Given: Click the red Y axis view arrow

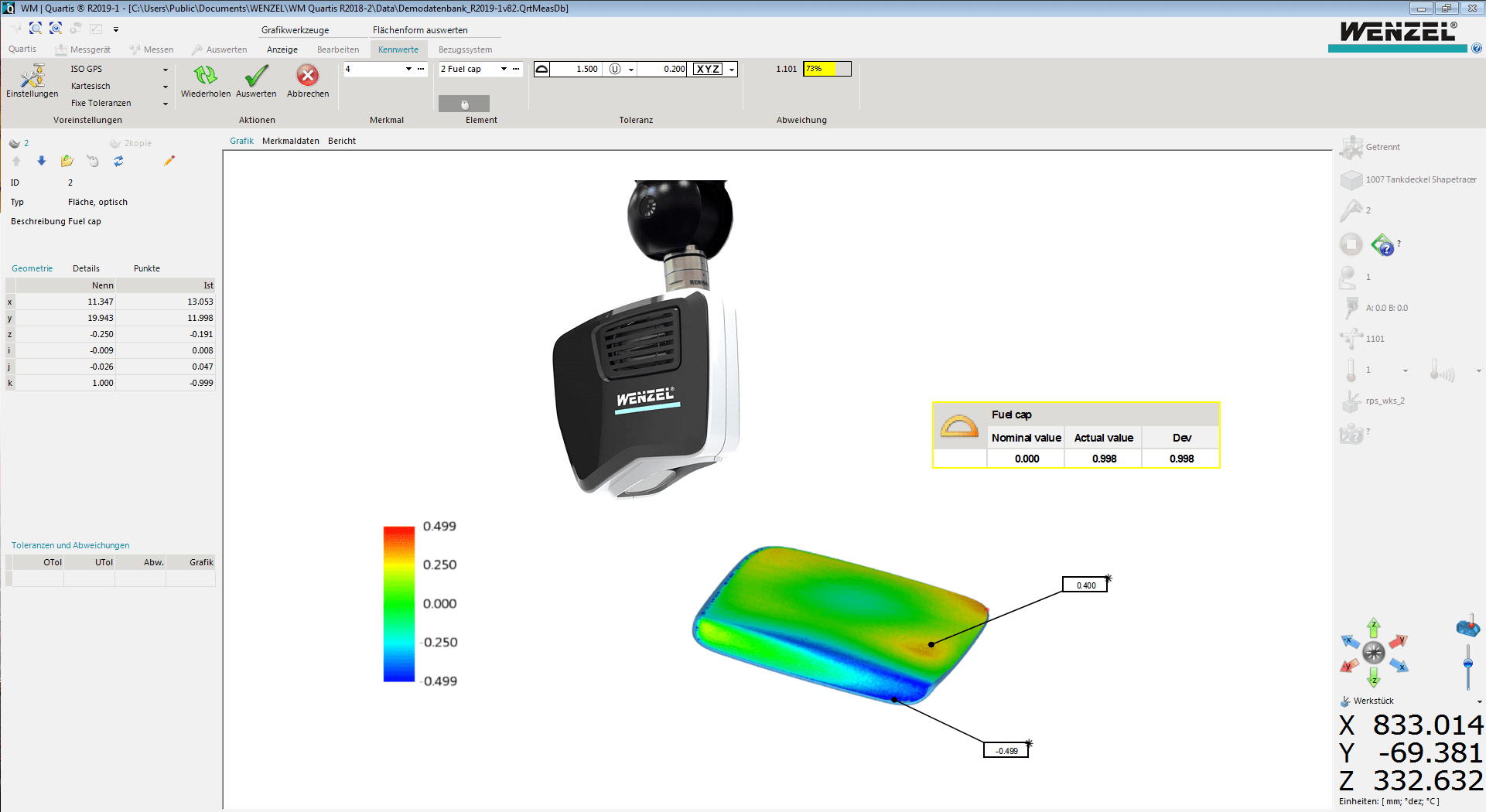Looking at the screenshot, I should tap(1399, 641).
